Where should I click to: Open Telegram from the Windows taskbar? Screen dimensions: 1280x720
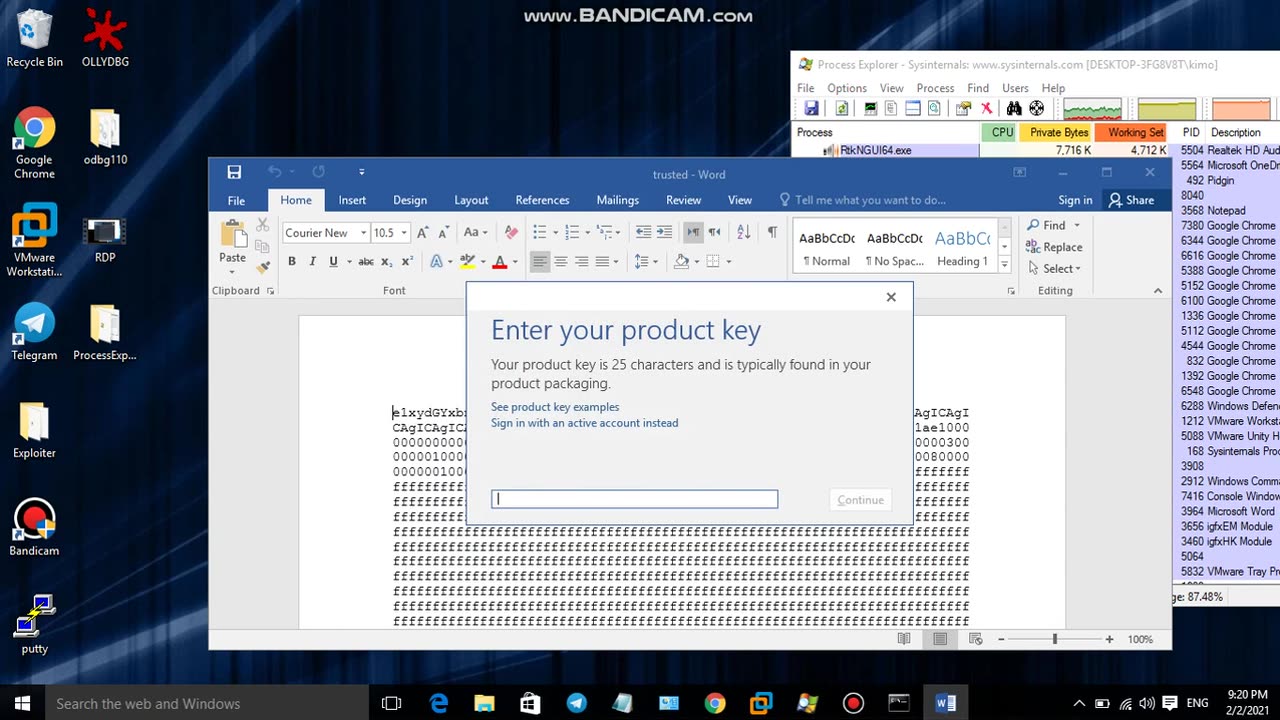(x=577, y=703)
